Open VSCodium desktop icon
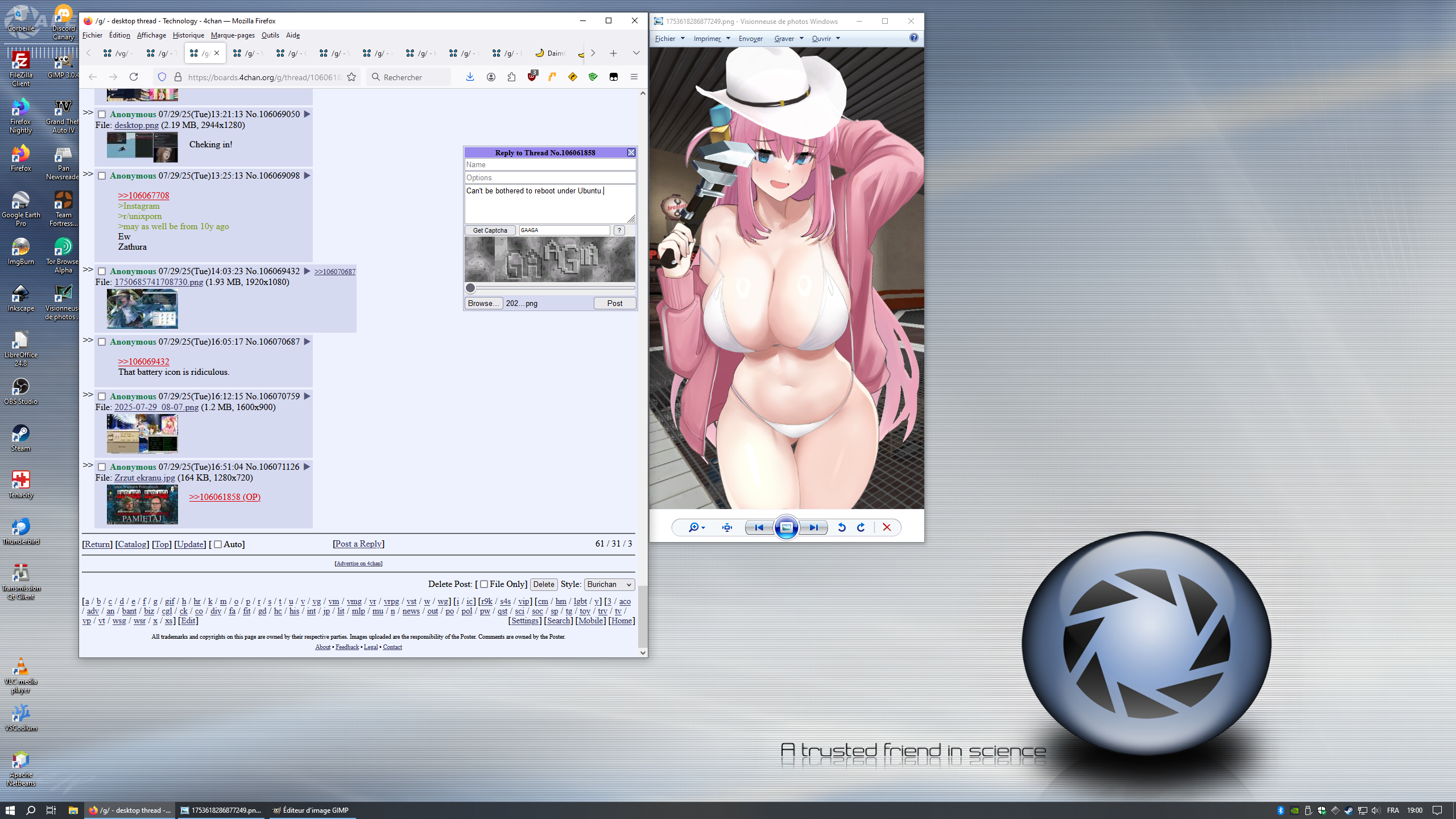1456x819 pixels. [x=20, y=718]
